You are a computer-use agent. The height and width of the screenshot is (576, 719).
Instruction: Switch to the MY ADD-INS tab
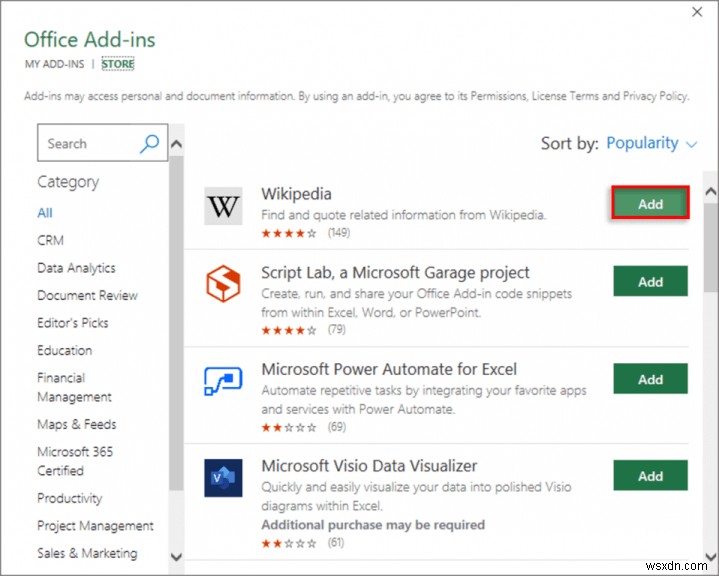(55, 64)
